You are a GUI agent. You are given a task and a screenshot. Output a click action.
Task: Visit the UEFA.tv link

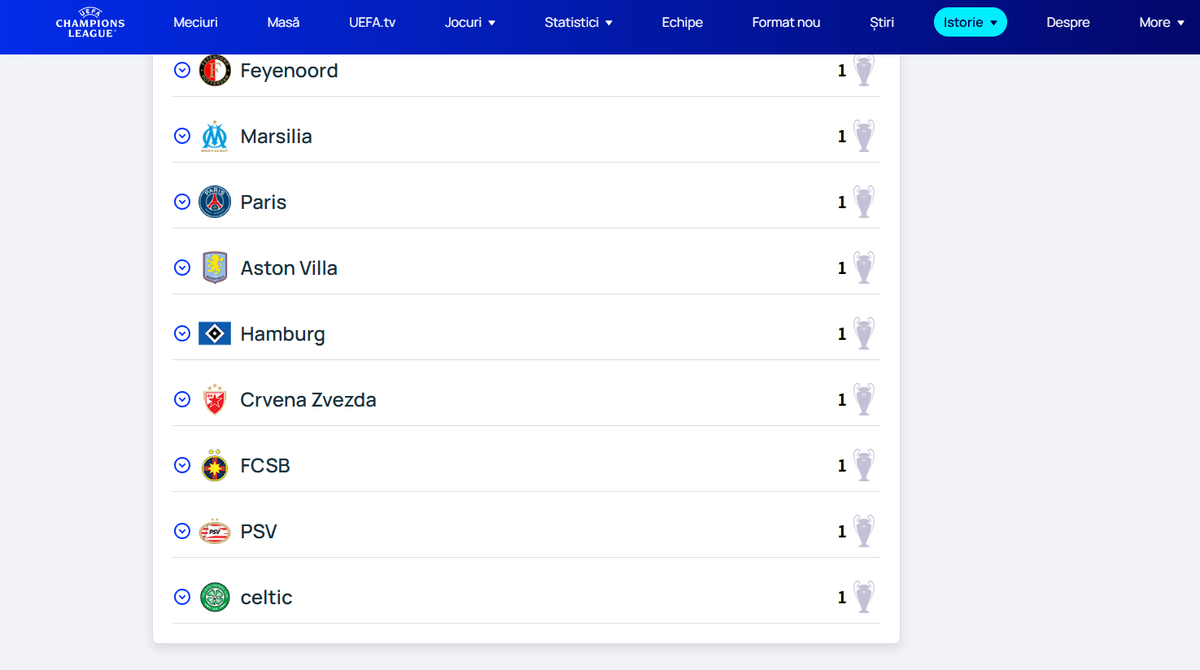[x=372, y=22]
